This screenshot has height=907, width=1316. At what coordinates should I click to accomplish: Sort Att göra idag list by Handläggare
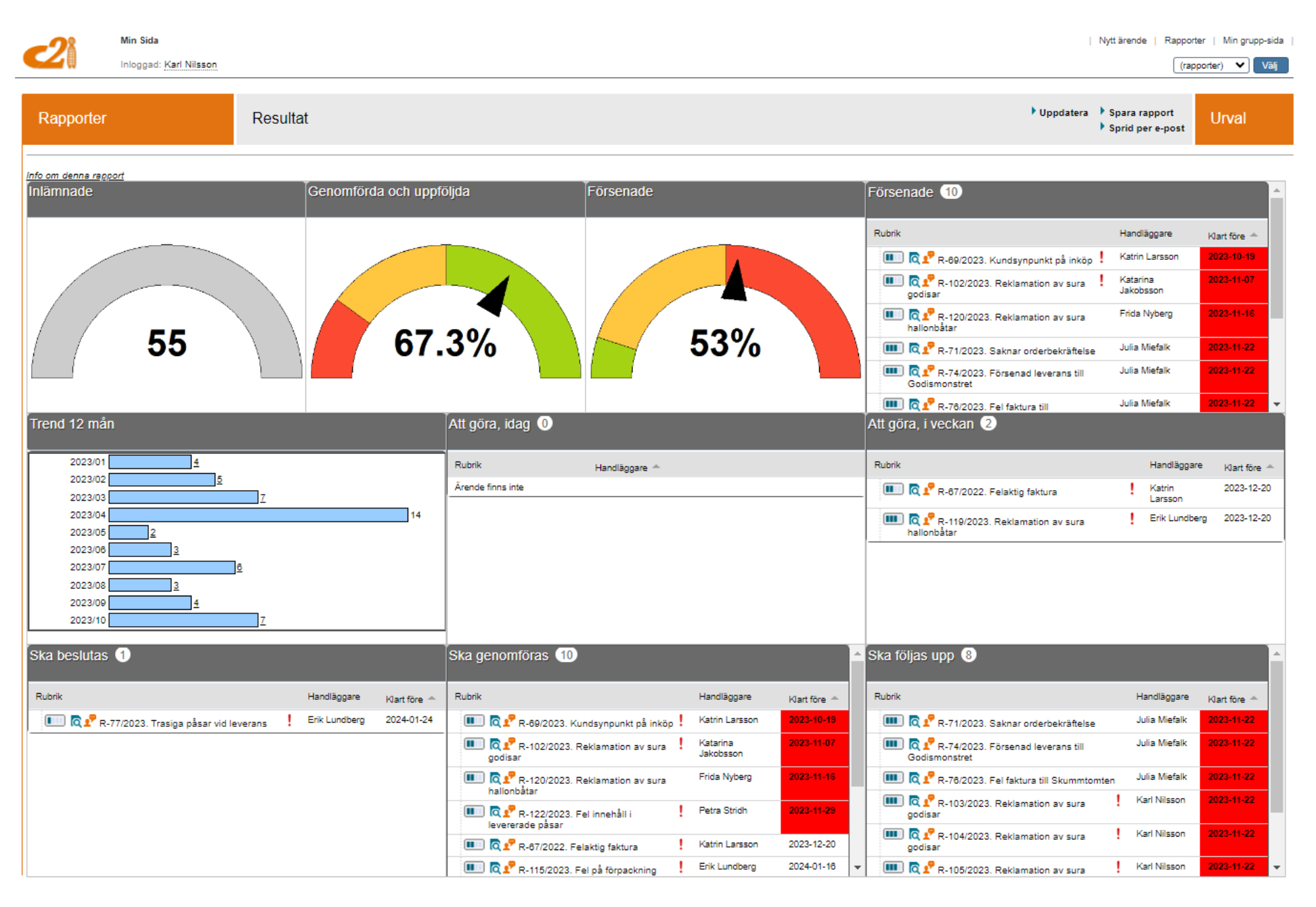pos(627,467)
